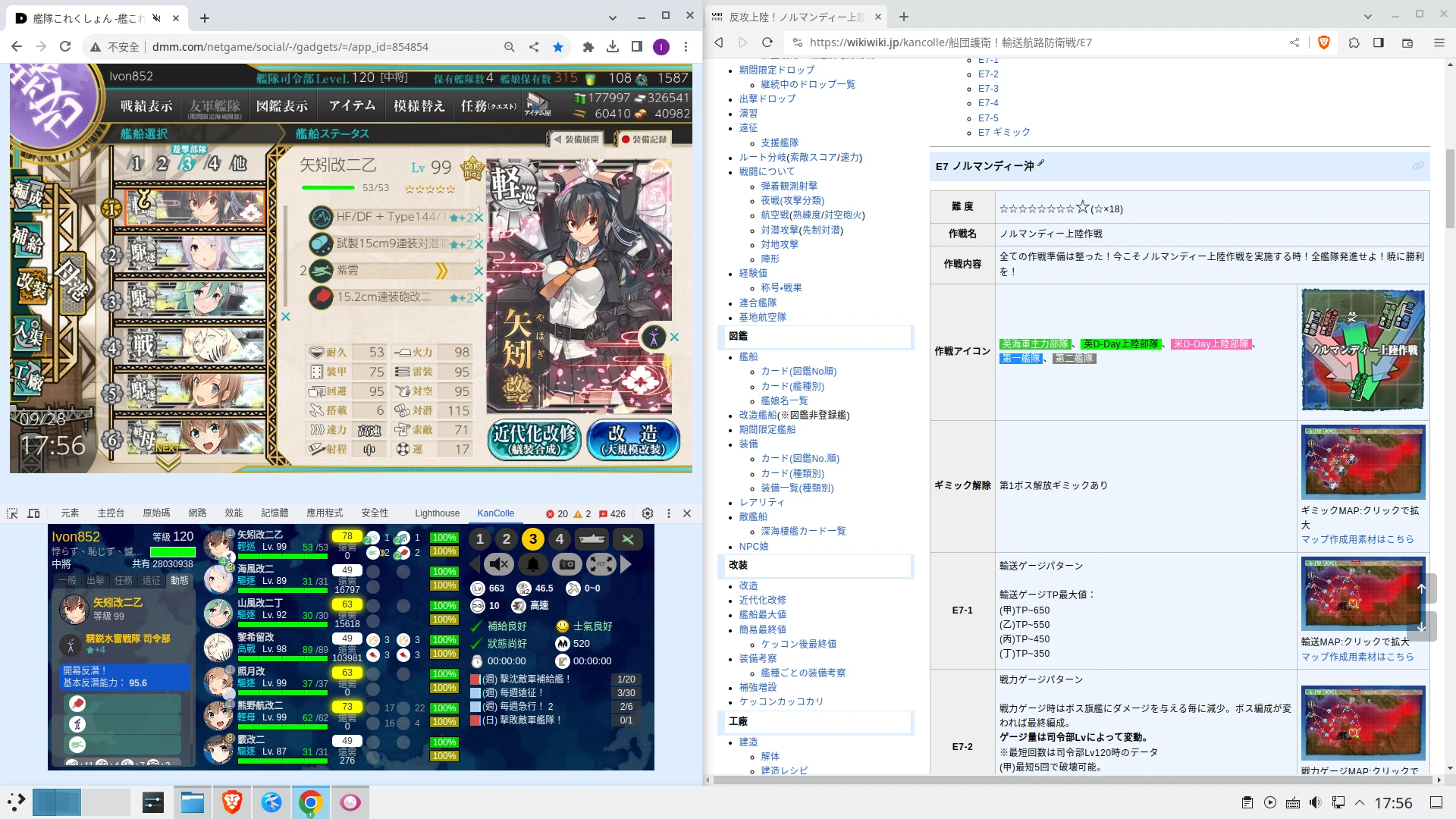
Task: Open tab list chevron in wiki browser
Action: [1367, 16]
